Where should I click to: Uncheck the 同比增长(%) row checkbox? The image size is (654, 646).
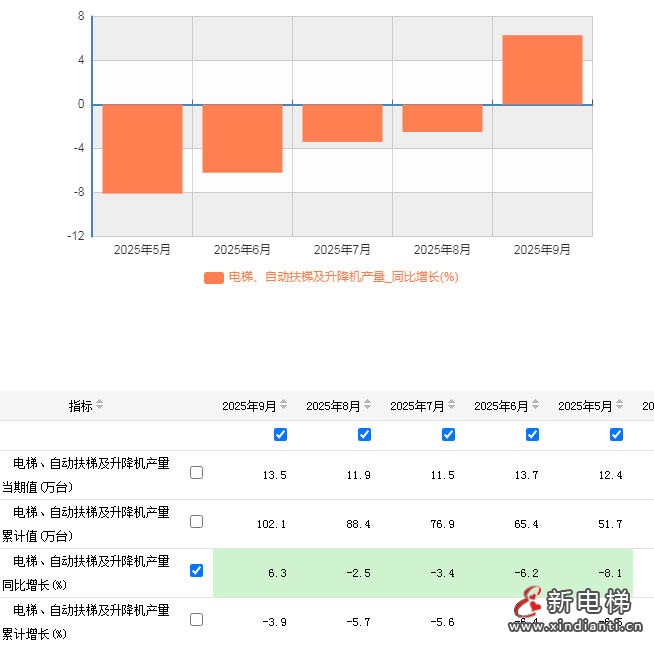(x=196, y=570)
